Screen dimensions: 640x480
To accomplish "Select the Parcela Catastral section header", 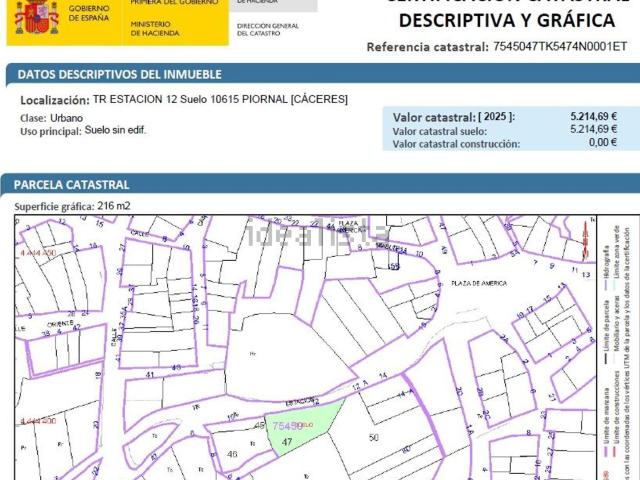I will click(x=74, y=184).
